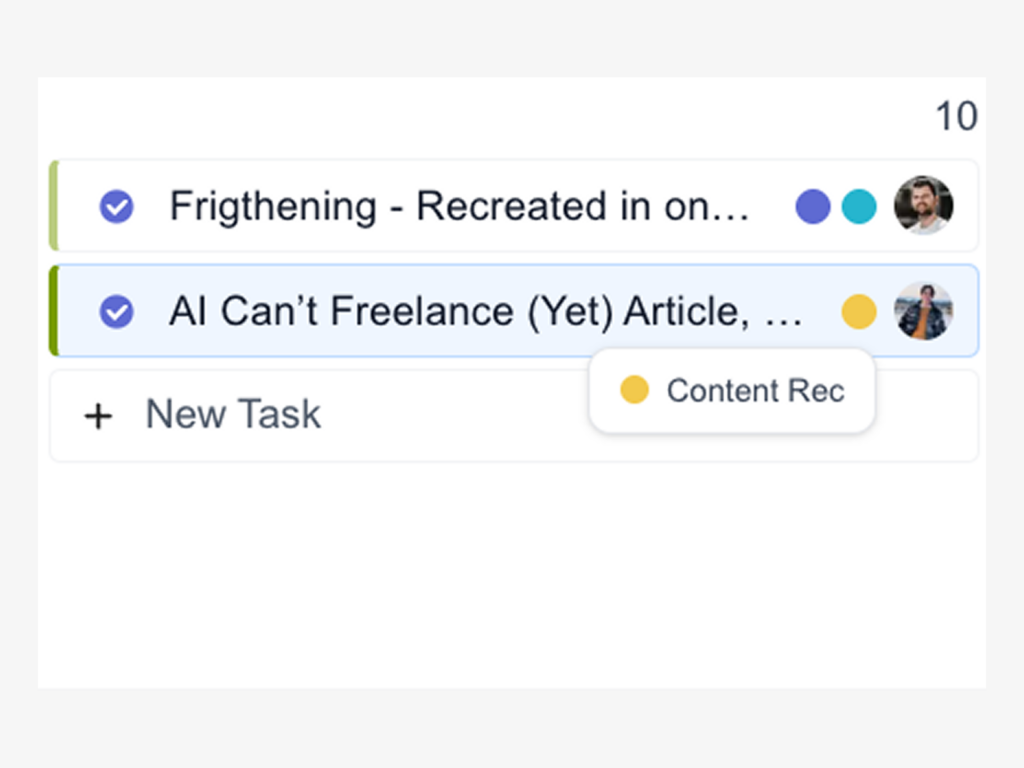The height and width of the screenshot is (768, 1024).
Task: Click the light green status bar on the Frigthening task
Action: pyautogui.click(x=54, y=206)
